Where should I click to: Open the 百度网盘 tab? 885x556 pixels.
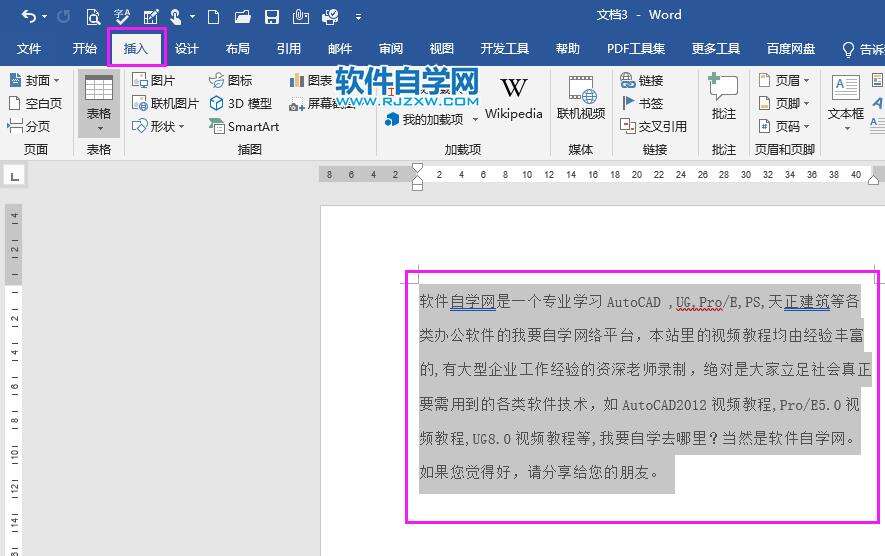[x=791, y=49]
